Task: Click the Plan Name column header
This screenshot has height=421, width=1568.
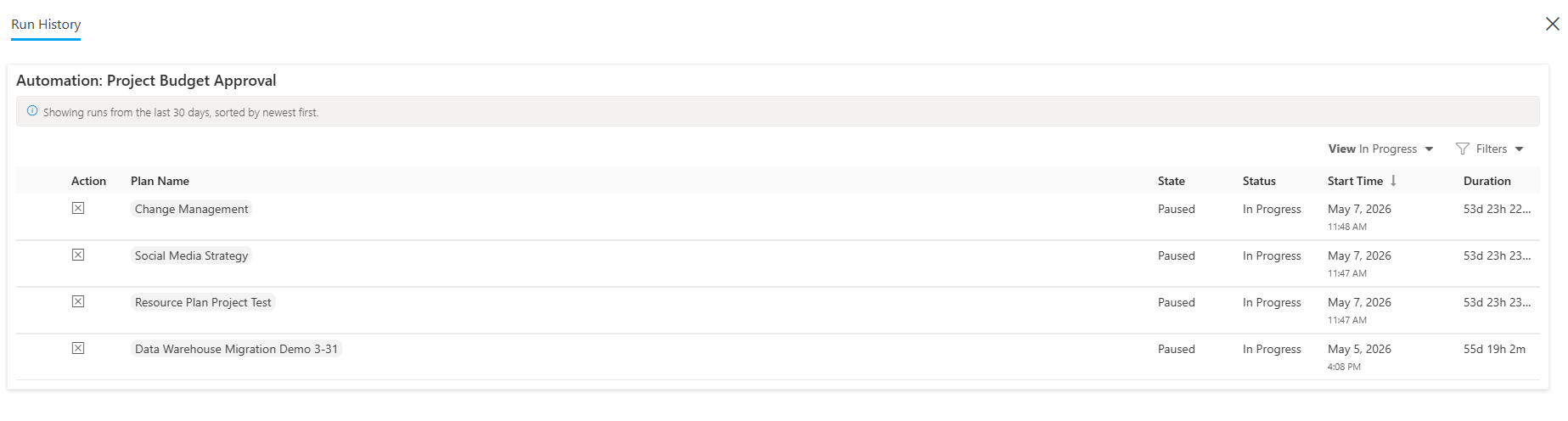Action: 160,181
